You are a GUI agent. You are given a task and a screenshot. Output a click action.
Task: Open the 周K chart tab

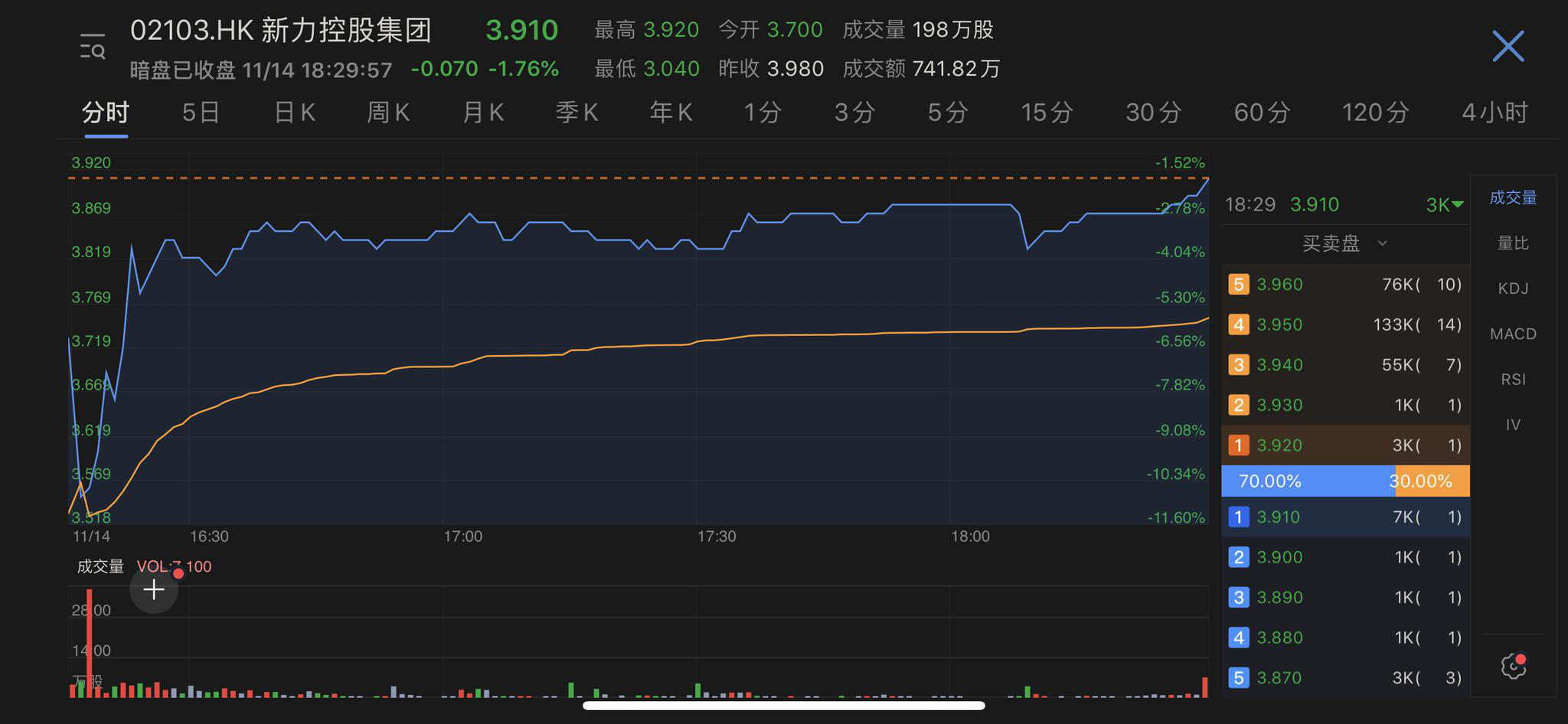click(x=388, y=113)
